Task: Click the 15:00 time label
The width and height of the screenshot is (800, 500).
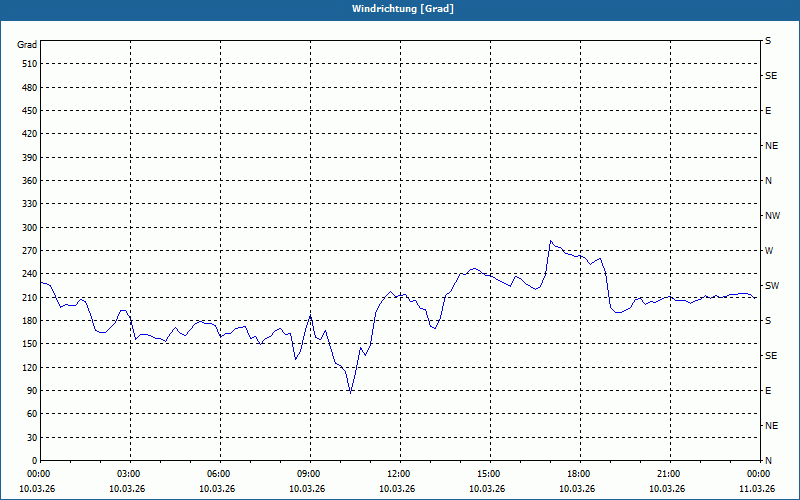Action: 488,474
